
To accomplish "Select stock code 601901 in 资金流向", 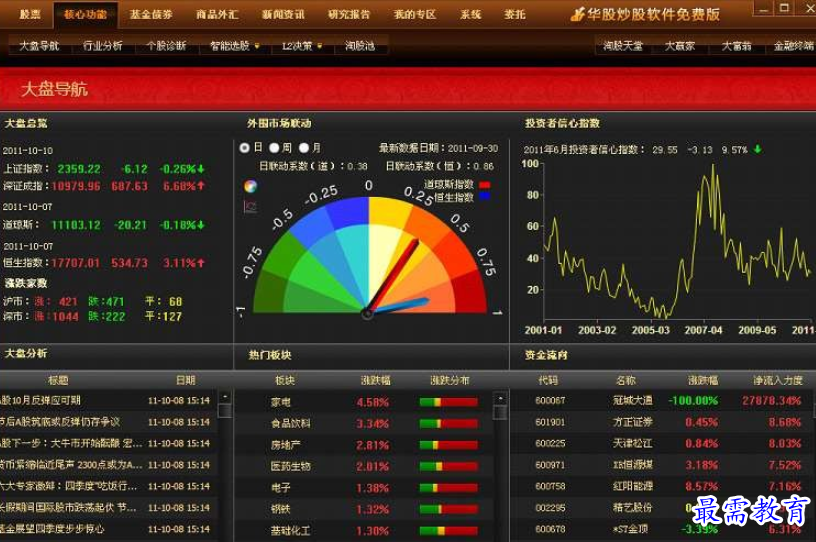I will 550,422.
